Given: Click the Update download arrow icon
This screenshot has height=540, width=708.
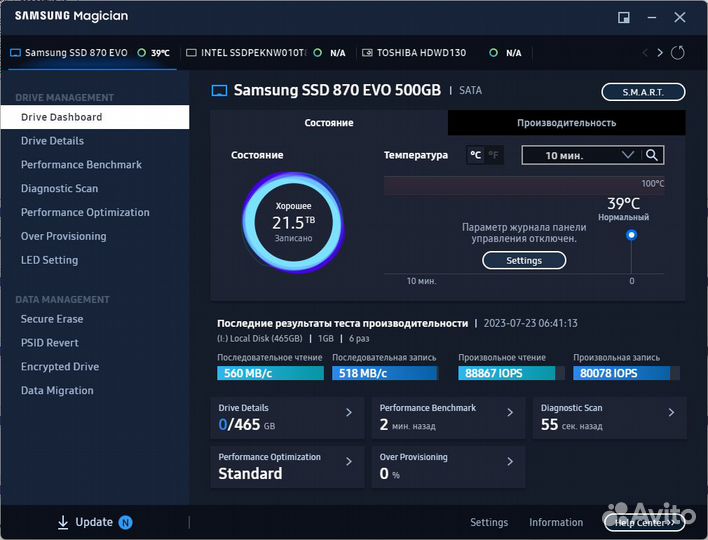Looking at the screenshot, I should point(63,522).
